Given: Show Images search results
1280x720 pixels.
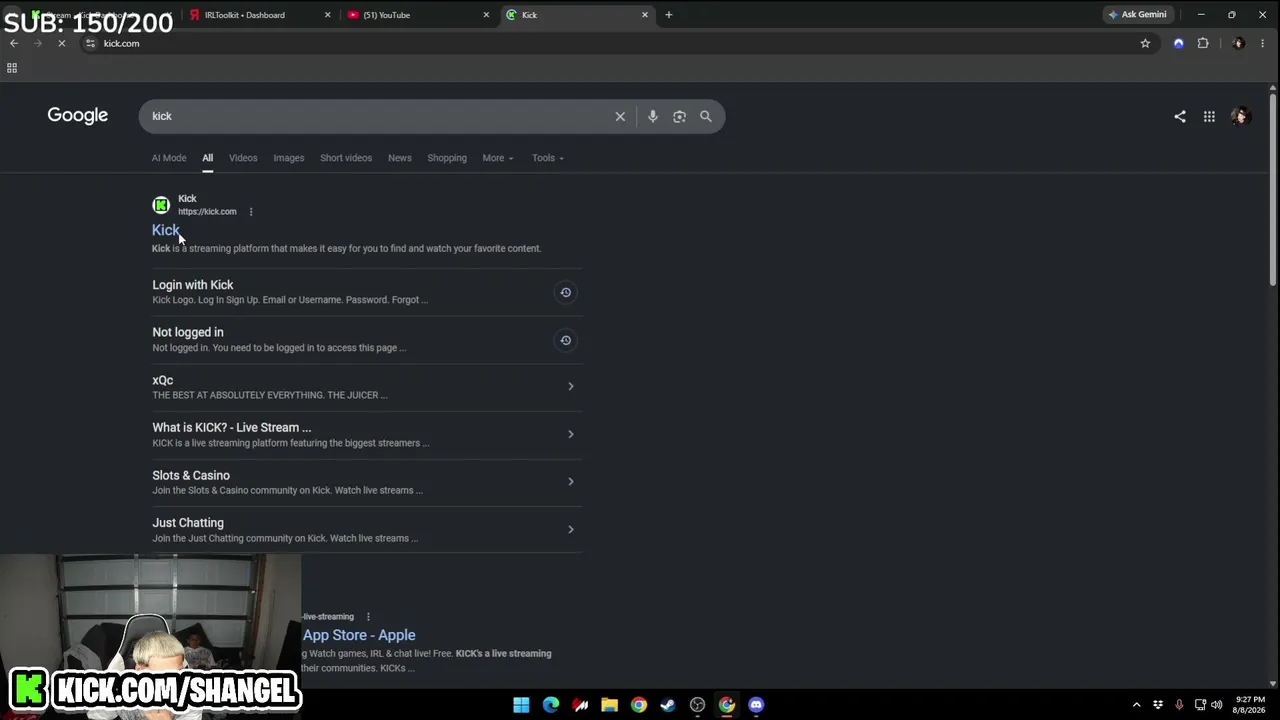Looking at the screenshot, I should point(289,158).
